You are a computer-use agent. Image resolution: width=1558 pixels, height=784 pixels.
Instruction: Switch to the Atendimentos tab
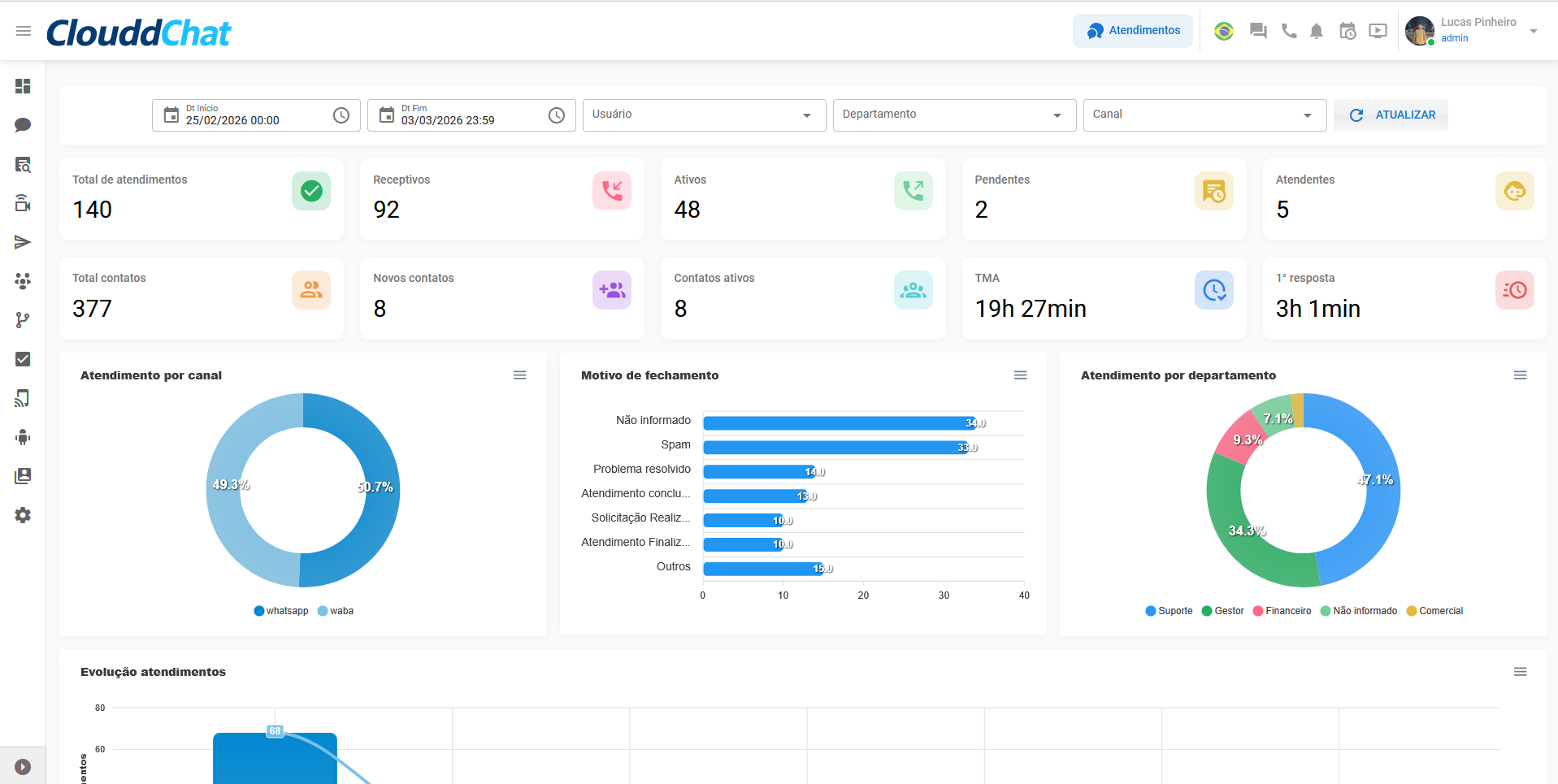click(1132, 30)
